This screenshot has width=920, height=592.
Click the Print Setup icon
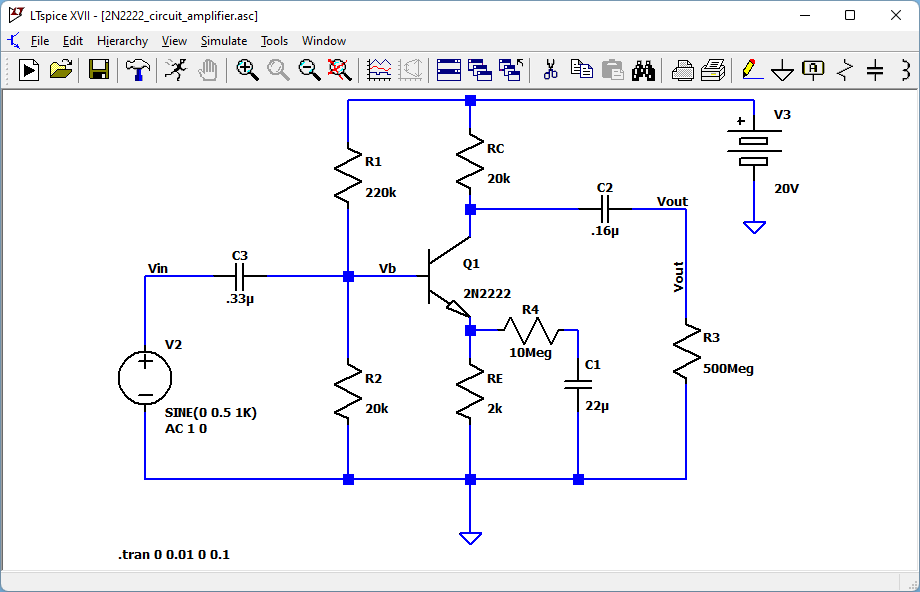[682, 70]
